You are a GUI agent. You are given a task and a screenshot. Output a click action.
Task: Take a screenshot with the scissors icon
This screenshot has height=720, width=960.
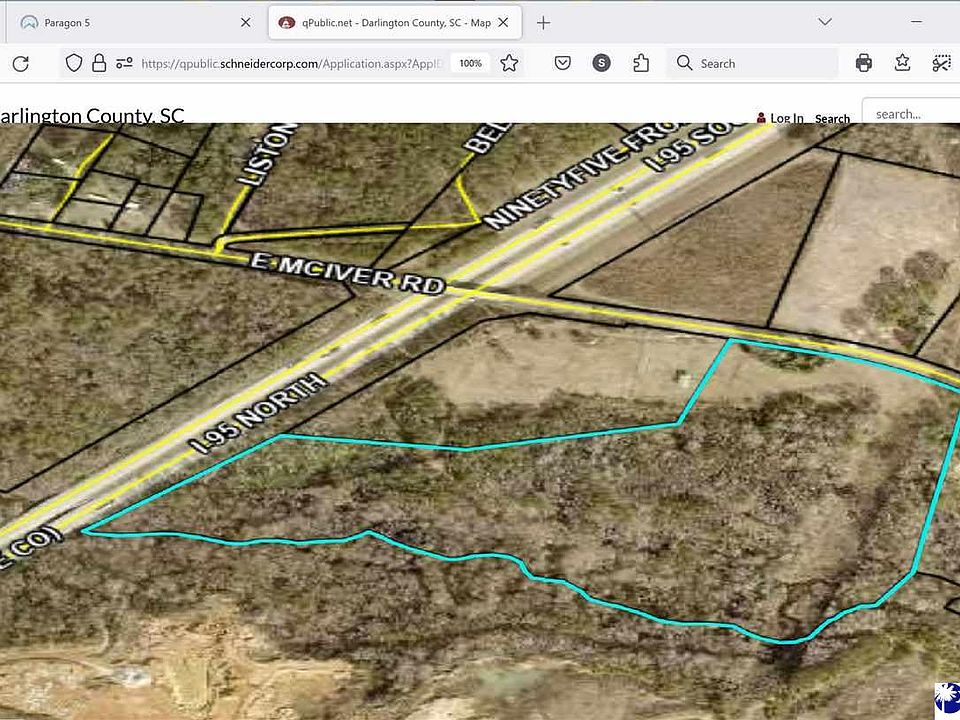pyautogui.click(x=941, y=63)
